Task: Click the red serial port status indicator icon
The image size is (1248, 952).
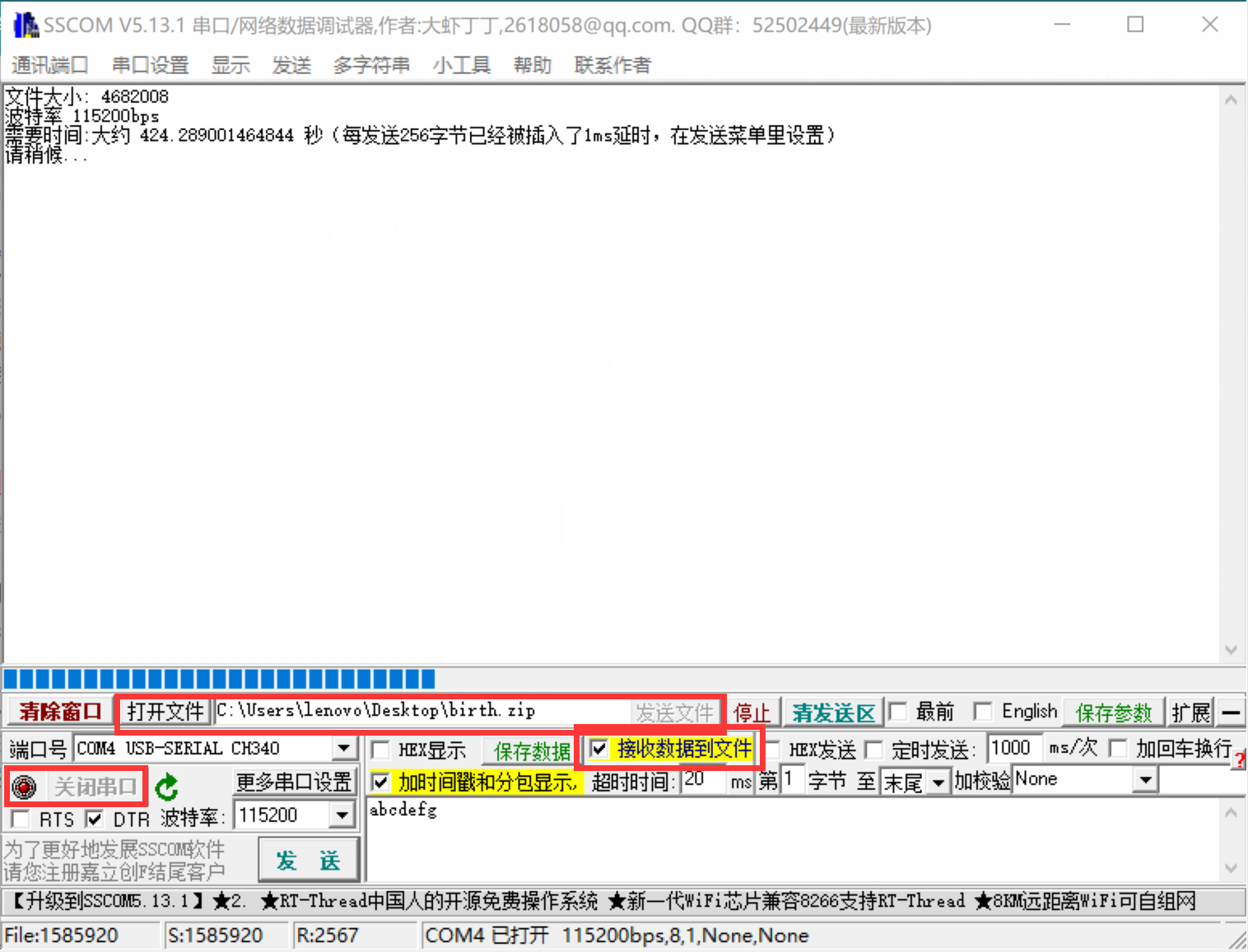Action: tap(24, 787)
